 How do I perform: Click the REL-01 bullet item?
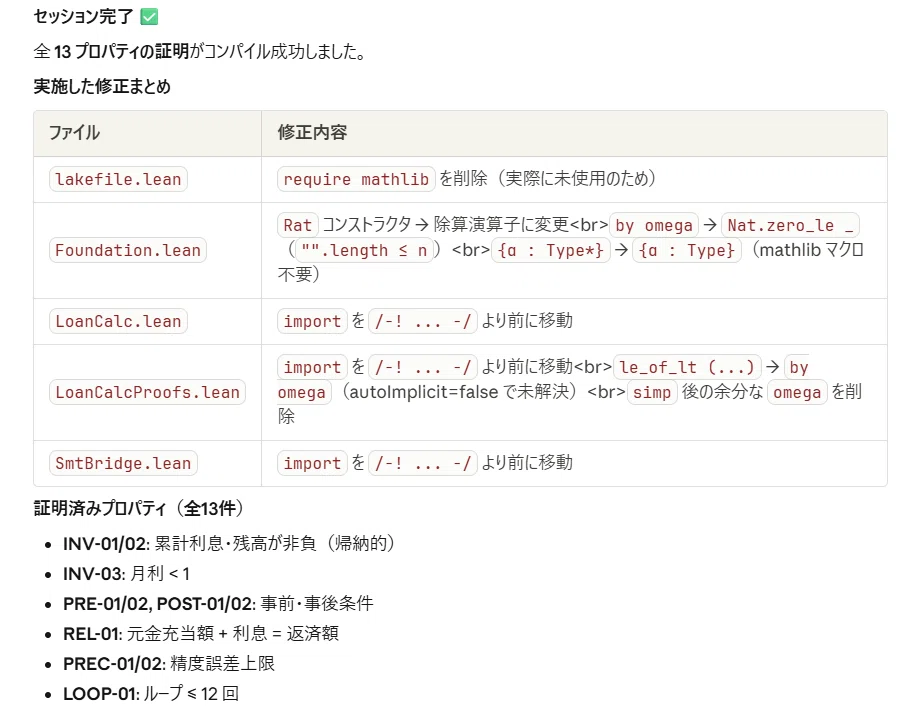pyautogui.click(x=201, y=633)
